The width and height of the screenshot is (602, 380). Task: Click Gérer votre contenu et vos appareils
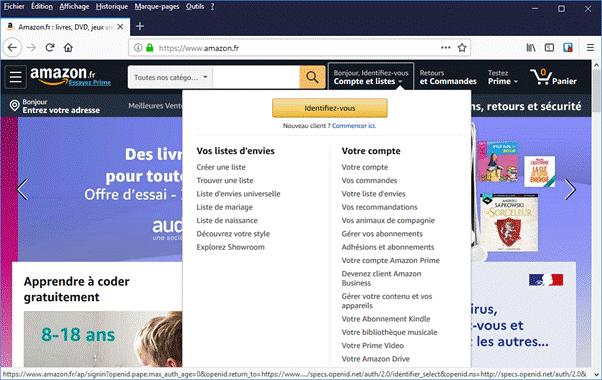(387, 301)
